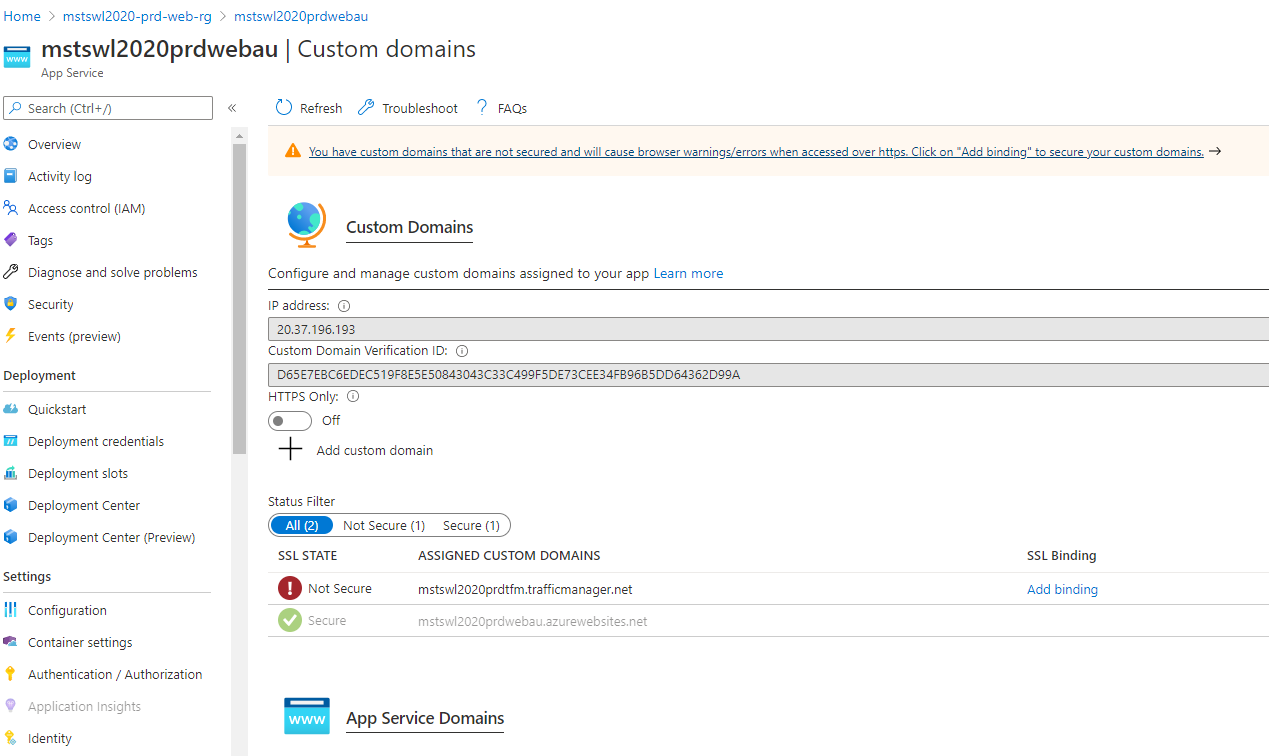Viewport: 1269px width, 756px height.
Task: Click the IP address field 20.37.196.193
Action: [768, 329]
